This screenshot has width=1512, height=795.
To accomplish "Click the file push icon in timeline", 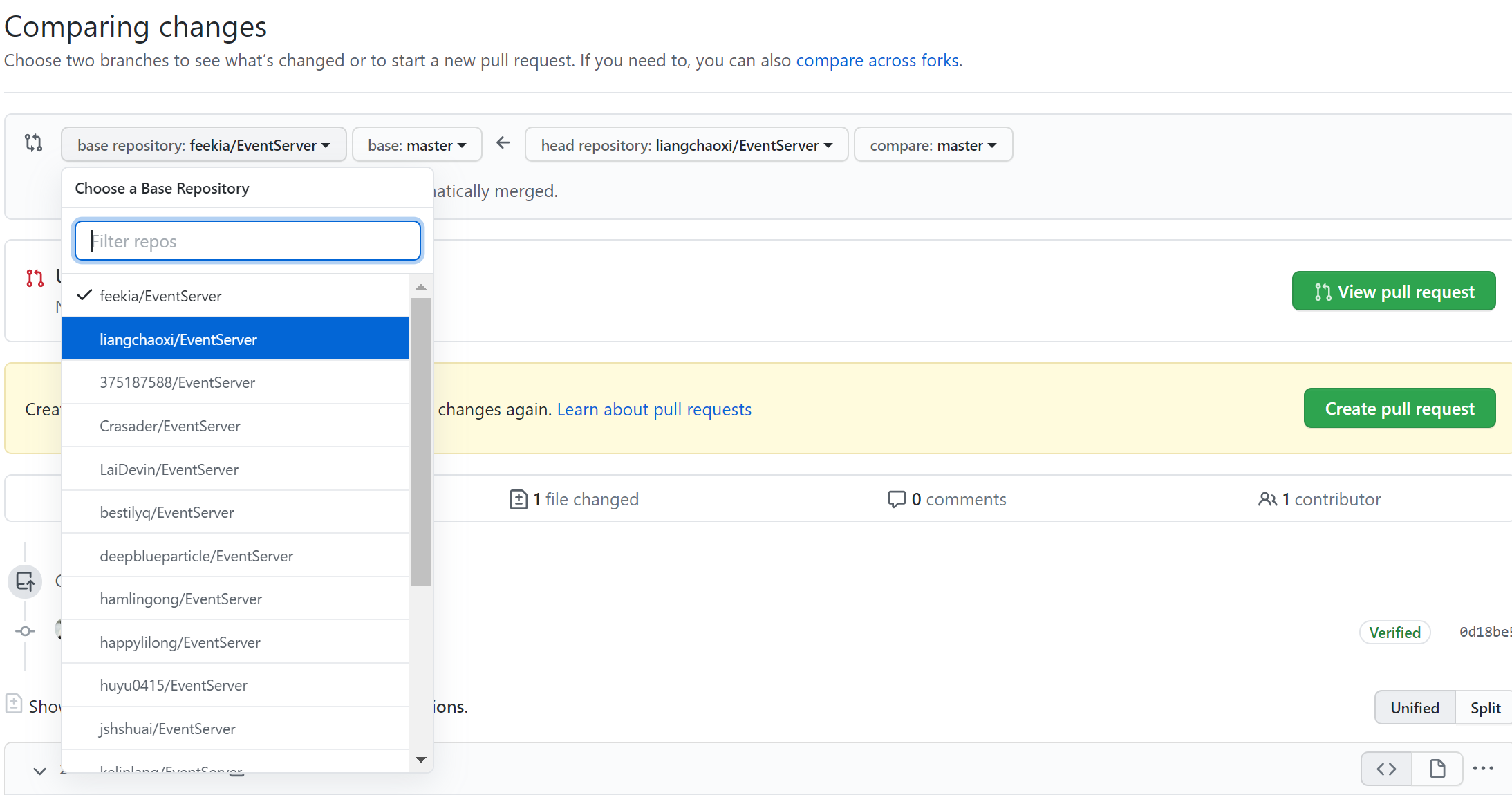I will 25,581.
